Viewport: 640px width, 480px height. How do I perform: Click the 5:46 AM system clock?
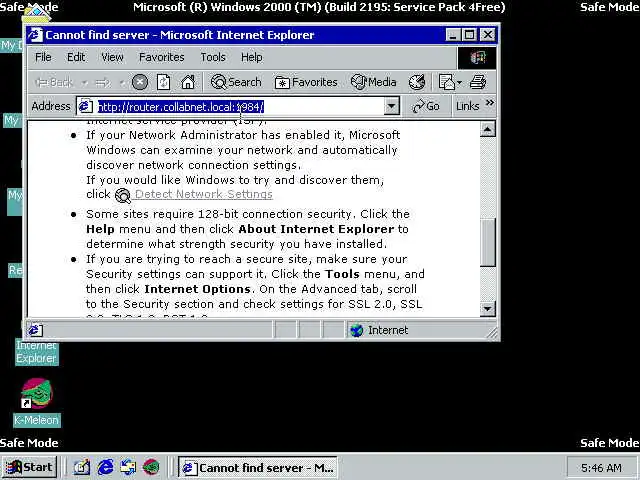pyautogui.click(x=601, y=468)
